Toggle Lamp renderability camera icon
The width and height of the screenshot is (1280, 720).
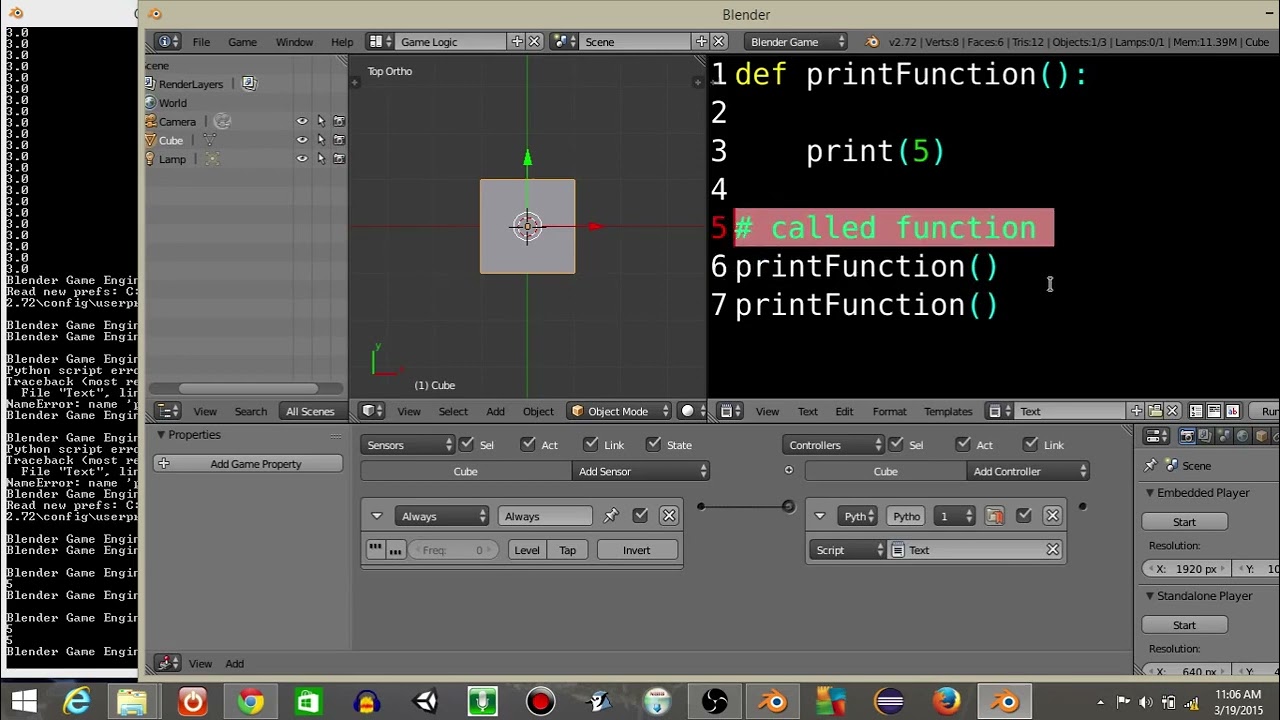(339, 159)
